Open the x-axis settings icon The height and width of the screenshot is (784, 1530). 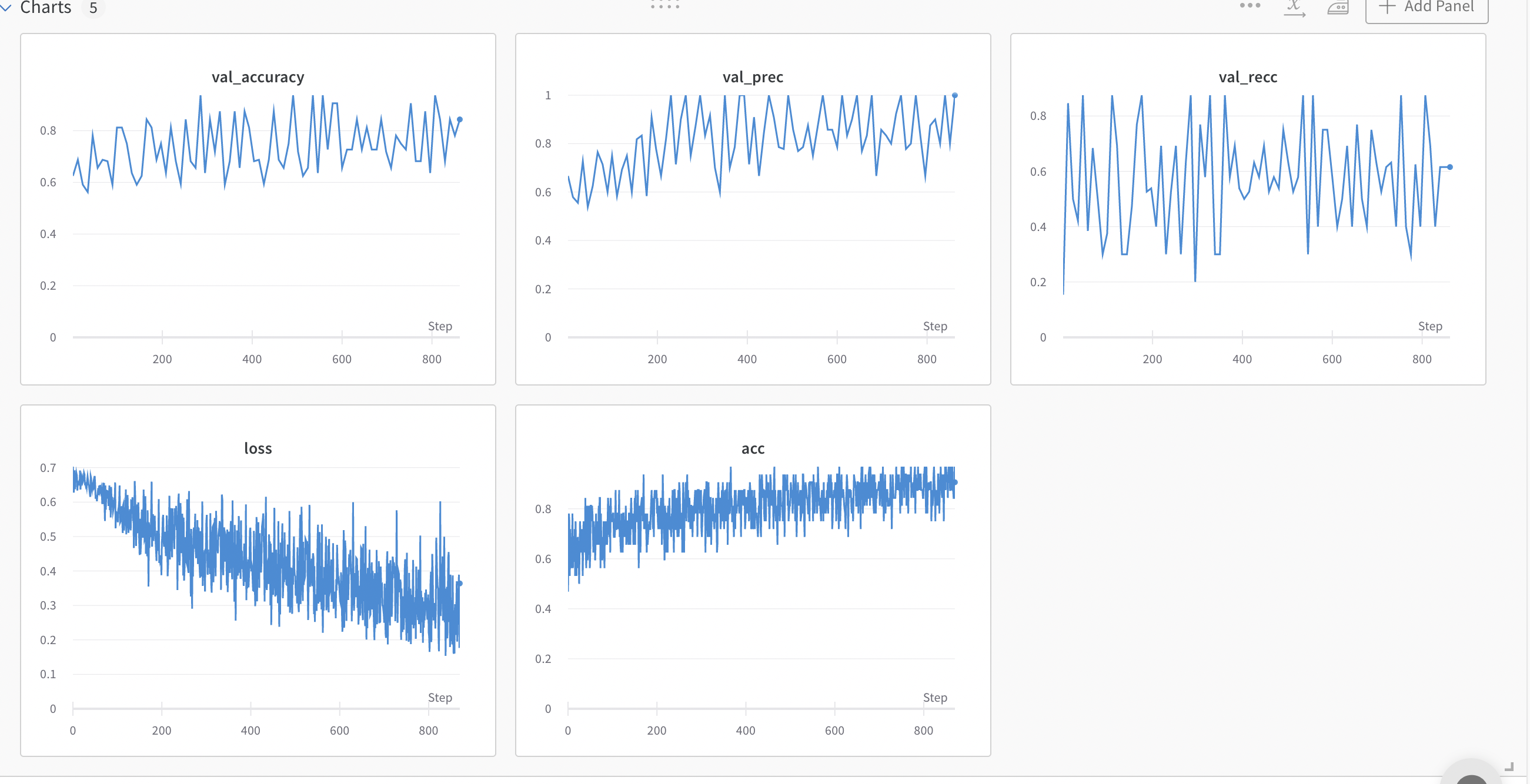(x=1294, y=8)
